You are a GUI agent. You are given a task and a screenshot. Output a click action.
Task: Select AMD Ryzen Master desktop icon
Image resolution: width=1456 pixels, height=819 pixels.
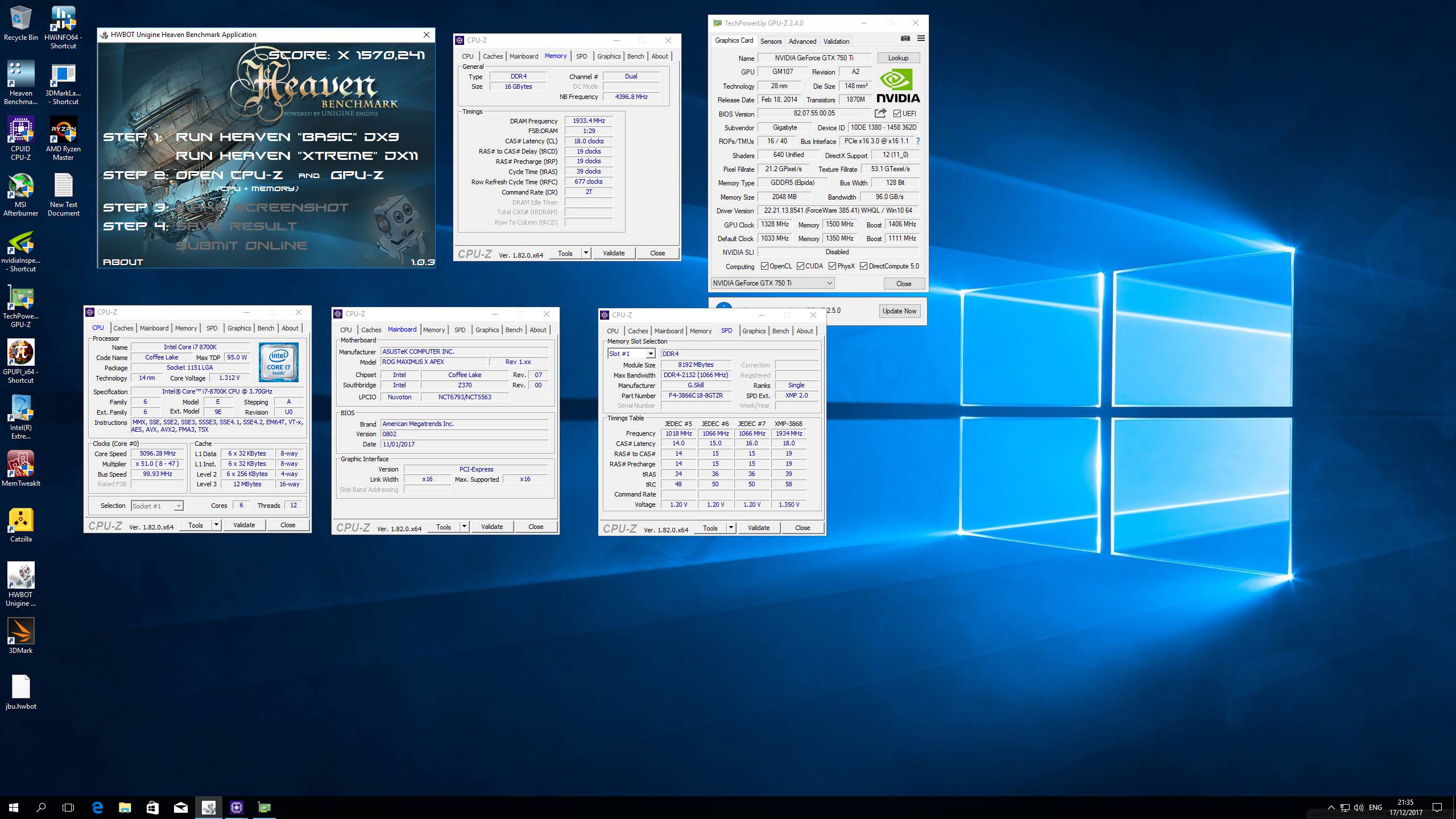63,139
